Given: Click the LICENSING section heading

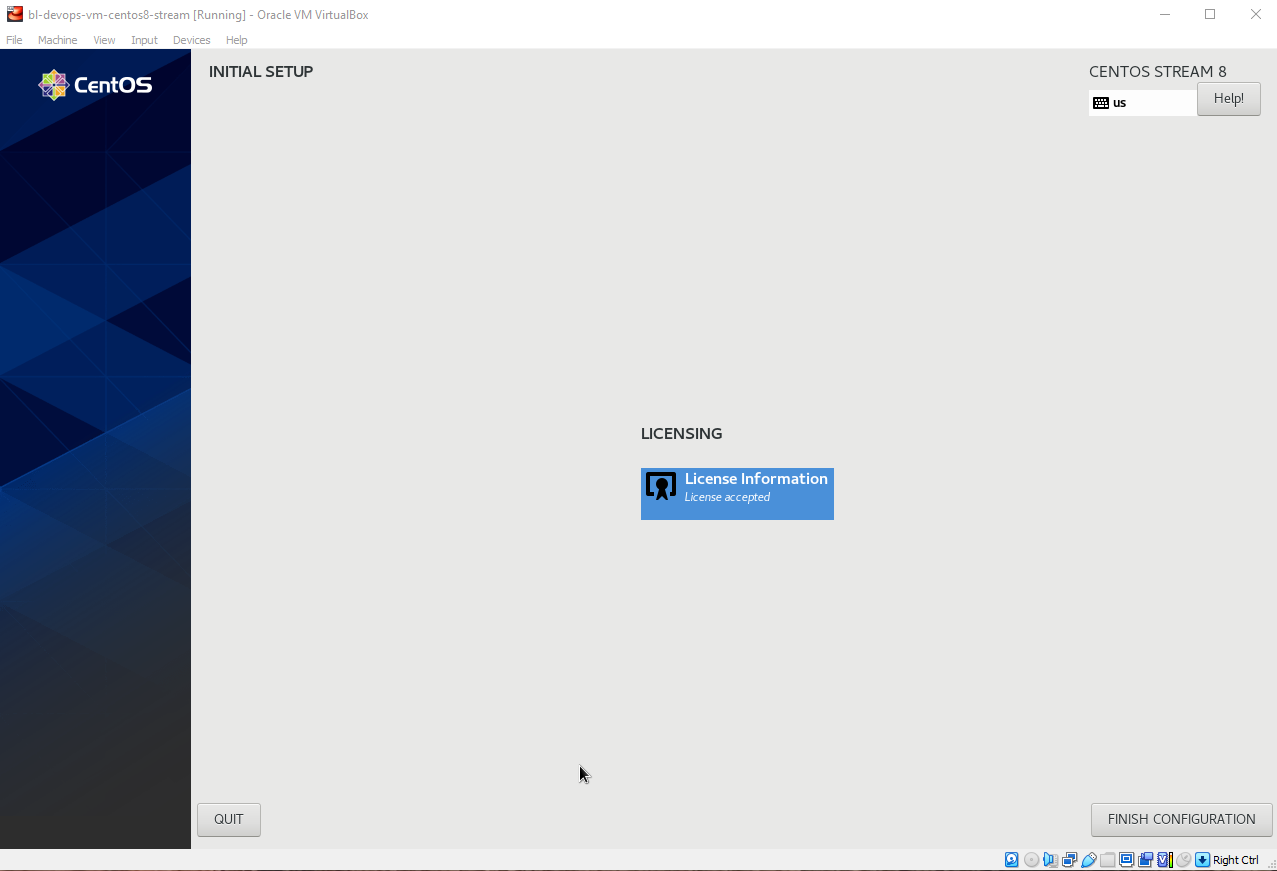Looking at the screenshot, I should [x=681, y=434].
